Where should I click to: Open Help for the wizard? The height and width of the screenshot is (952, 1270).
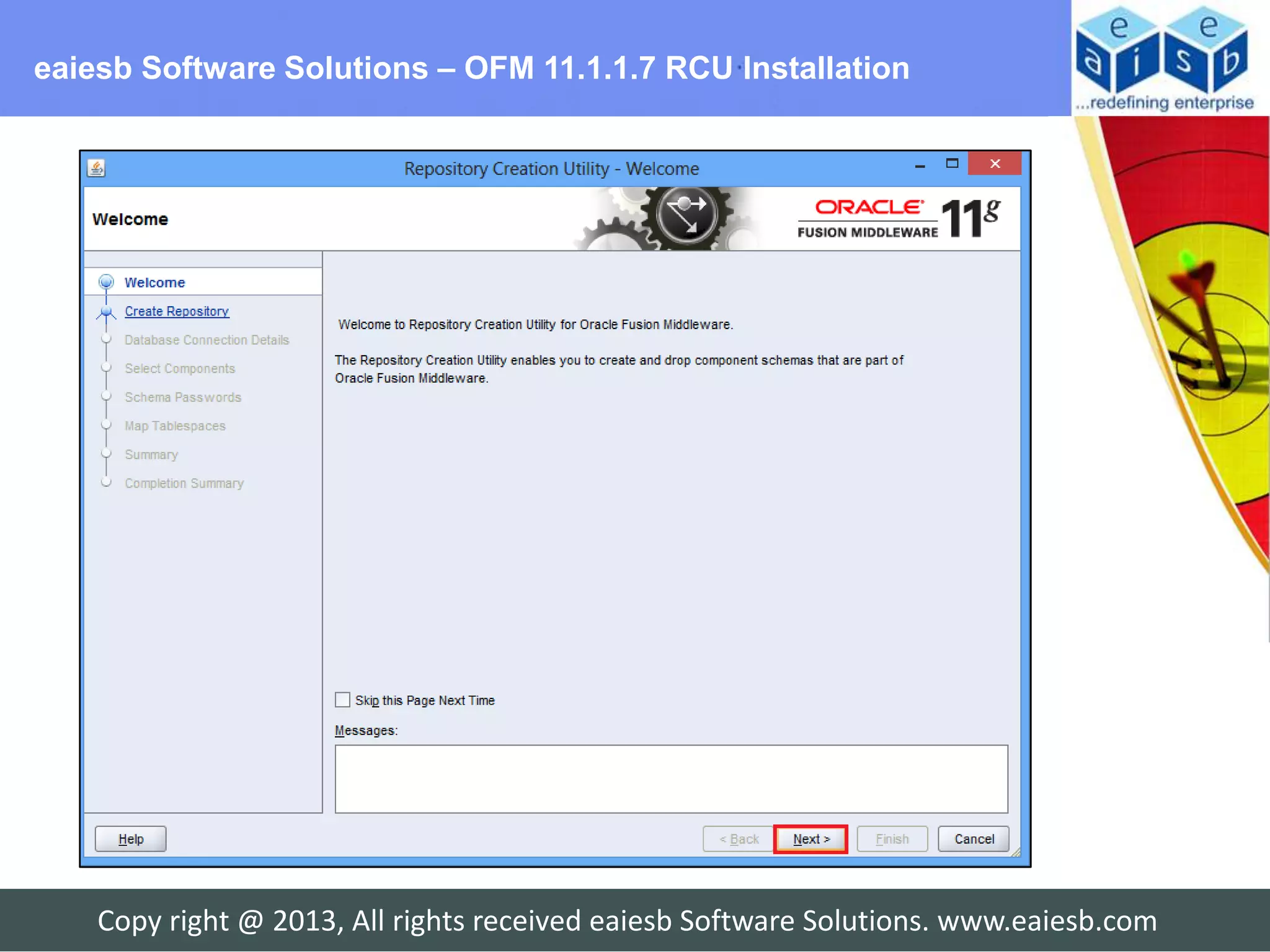click(131, 839)
